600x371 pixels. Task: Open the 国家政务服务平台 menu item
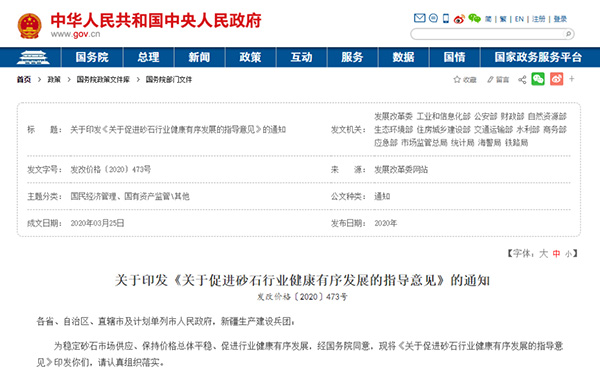[x=538, y=57]
